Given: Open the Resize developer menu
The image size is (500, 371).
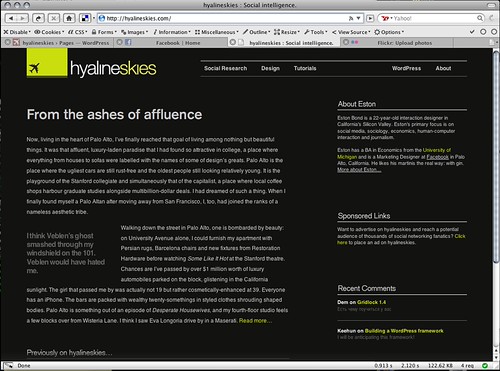Looking at the screenshot, I should [287, 32].
